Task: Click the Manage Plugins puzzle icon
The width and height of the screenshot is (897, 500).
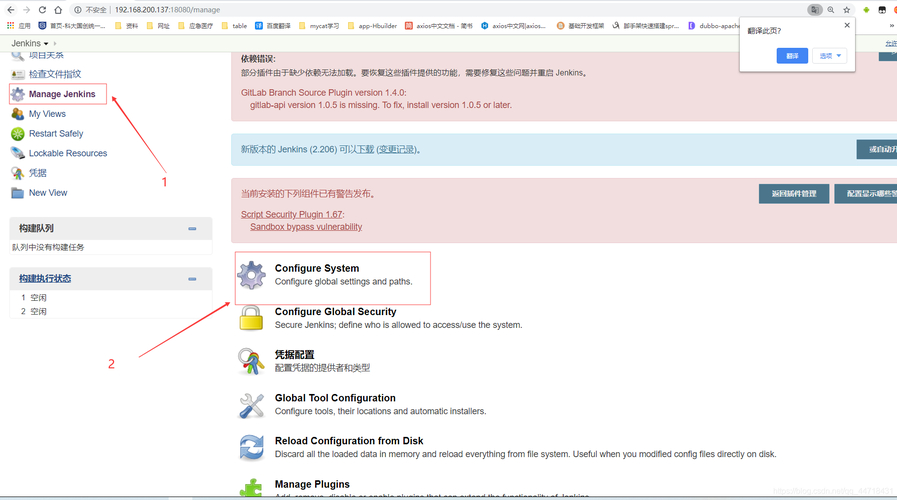Action: pos(251,487)
